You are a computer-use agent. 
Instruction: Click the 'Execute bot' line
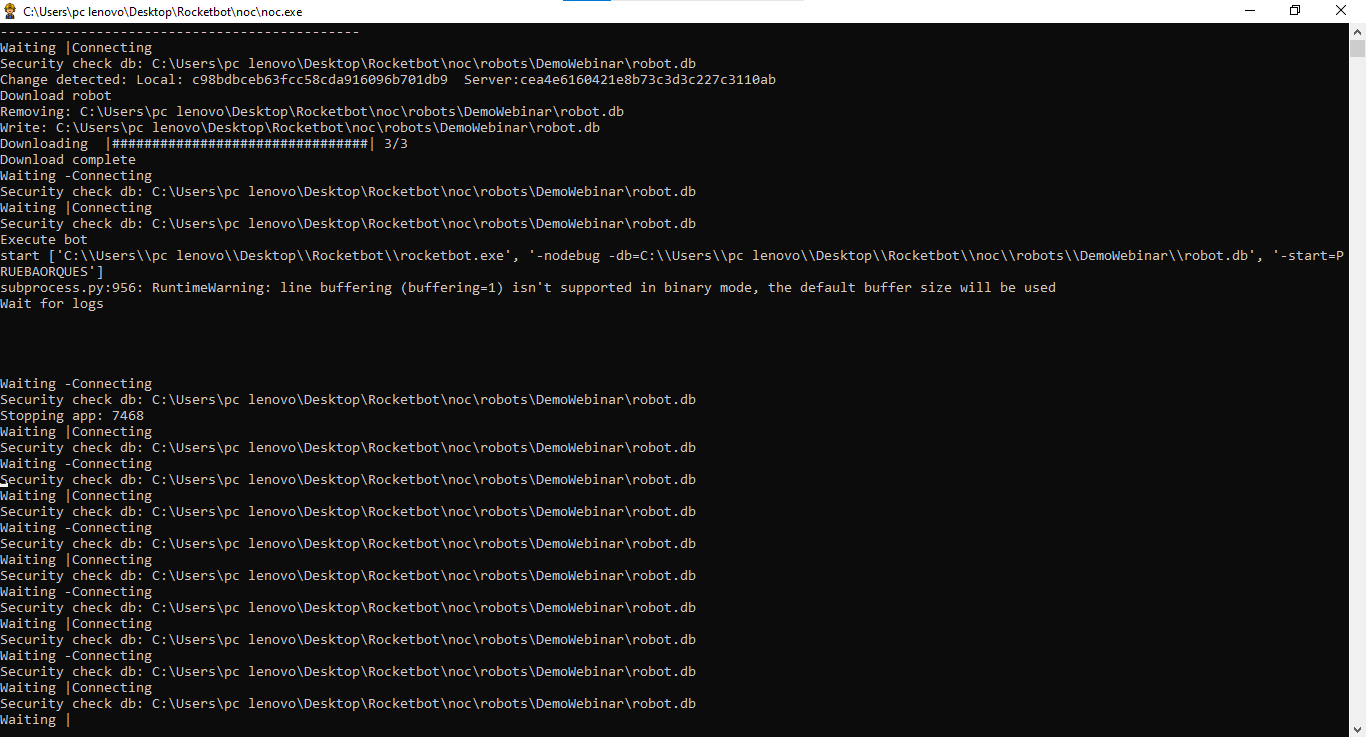click(x=44, y=240)
